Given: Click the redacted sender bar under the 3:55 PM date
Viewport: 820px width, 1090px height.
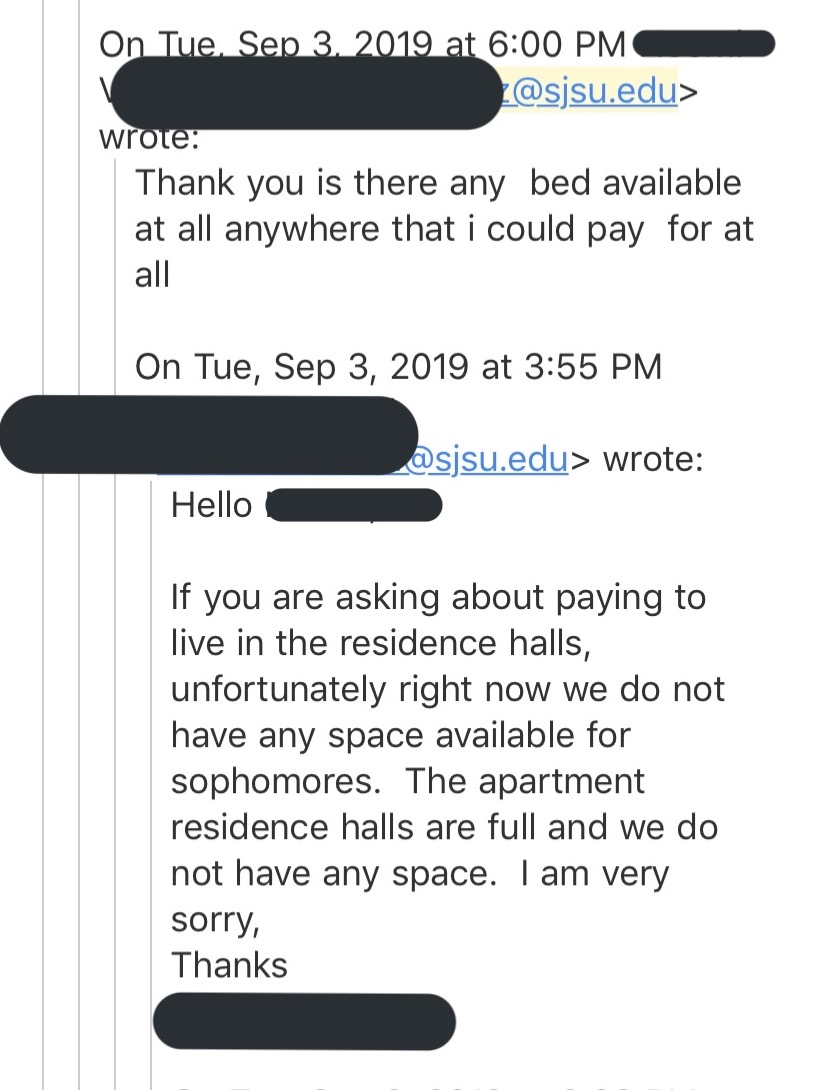Looking at the screenshot, I should [x=208, y=435].
